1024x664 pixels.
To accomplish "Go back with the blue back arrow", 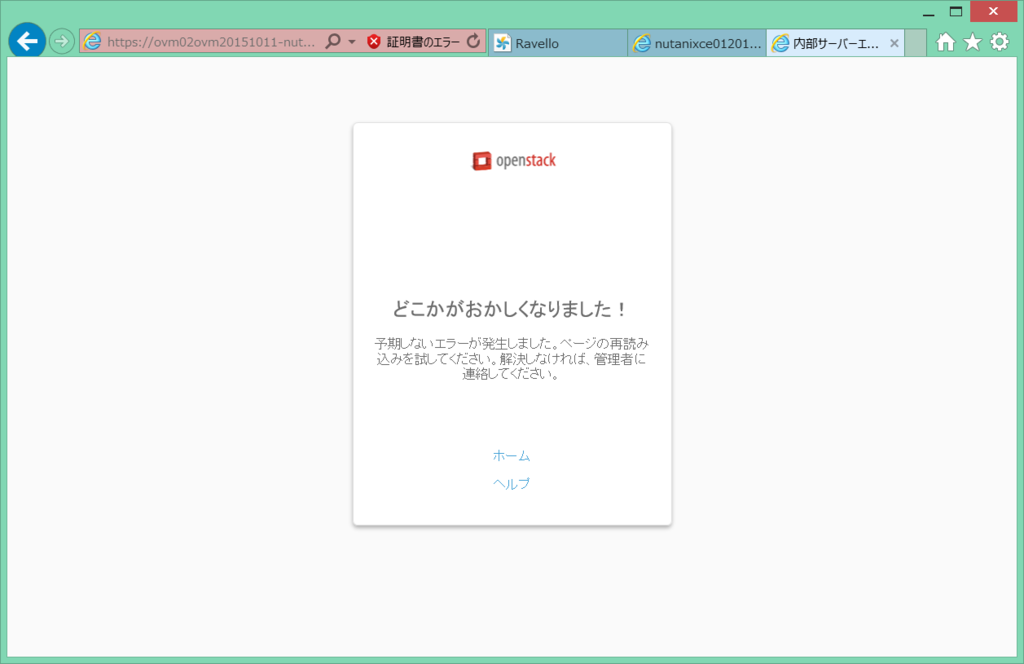I will point(27,41).
